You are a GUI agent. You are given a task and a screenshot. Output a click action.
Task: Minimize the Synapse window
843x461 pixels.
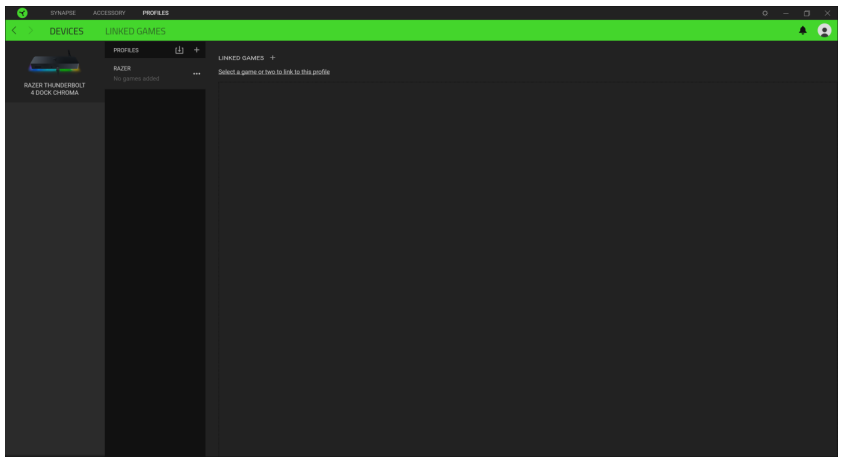click(785, 12)
